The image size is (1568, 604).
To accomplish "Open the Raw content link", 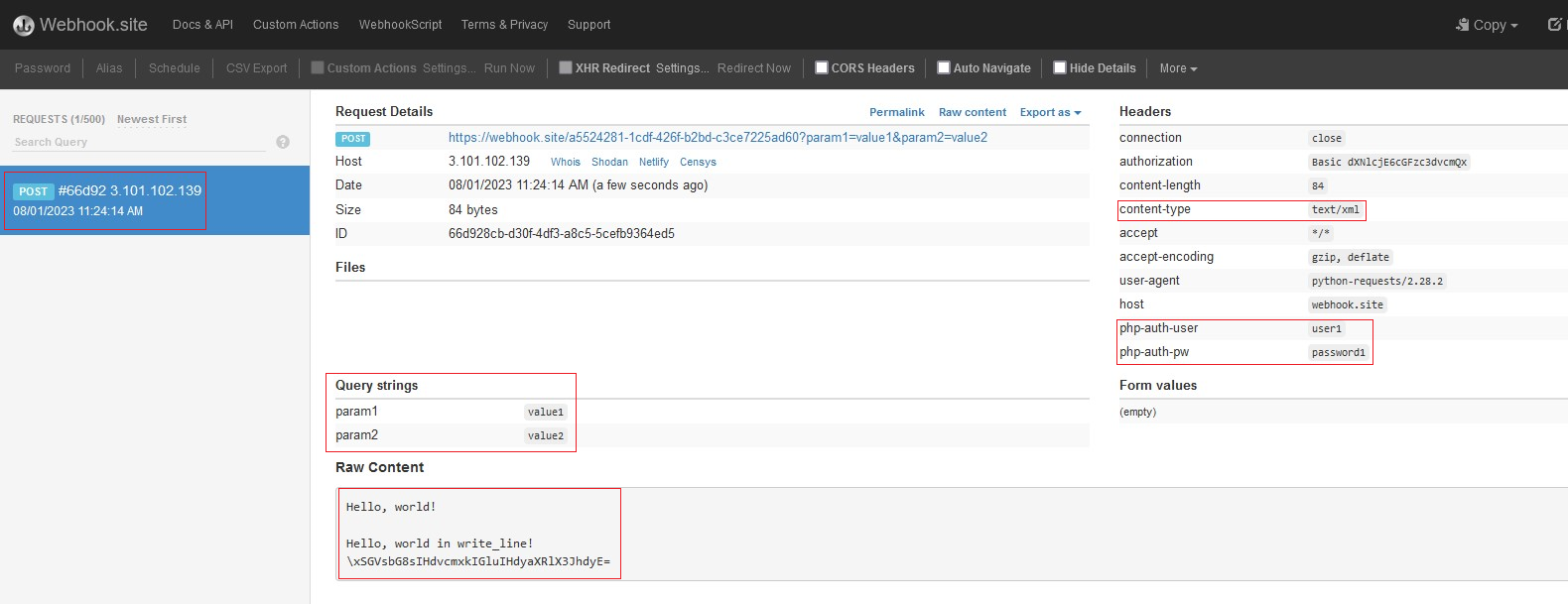I will [x=972, y=112].
